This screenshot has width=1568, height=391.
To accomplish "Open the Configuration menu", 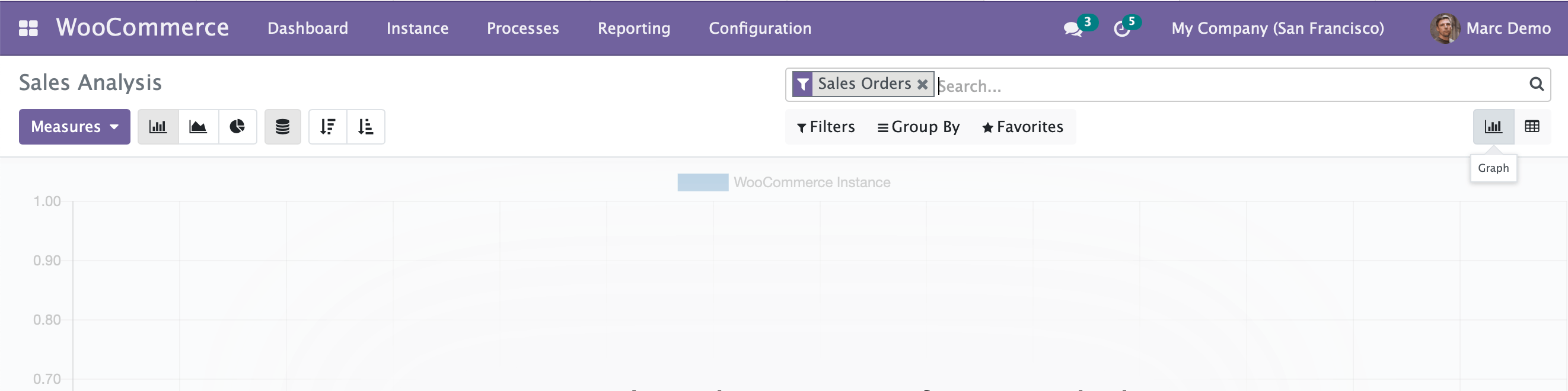I will coord(760,28).
